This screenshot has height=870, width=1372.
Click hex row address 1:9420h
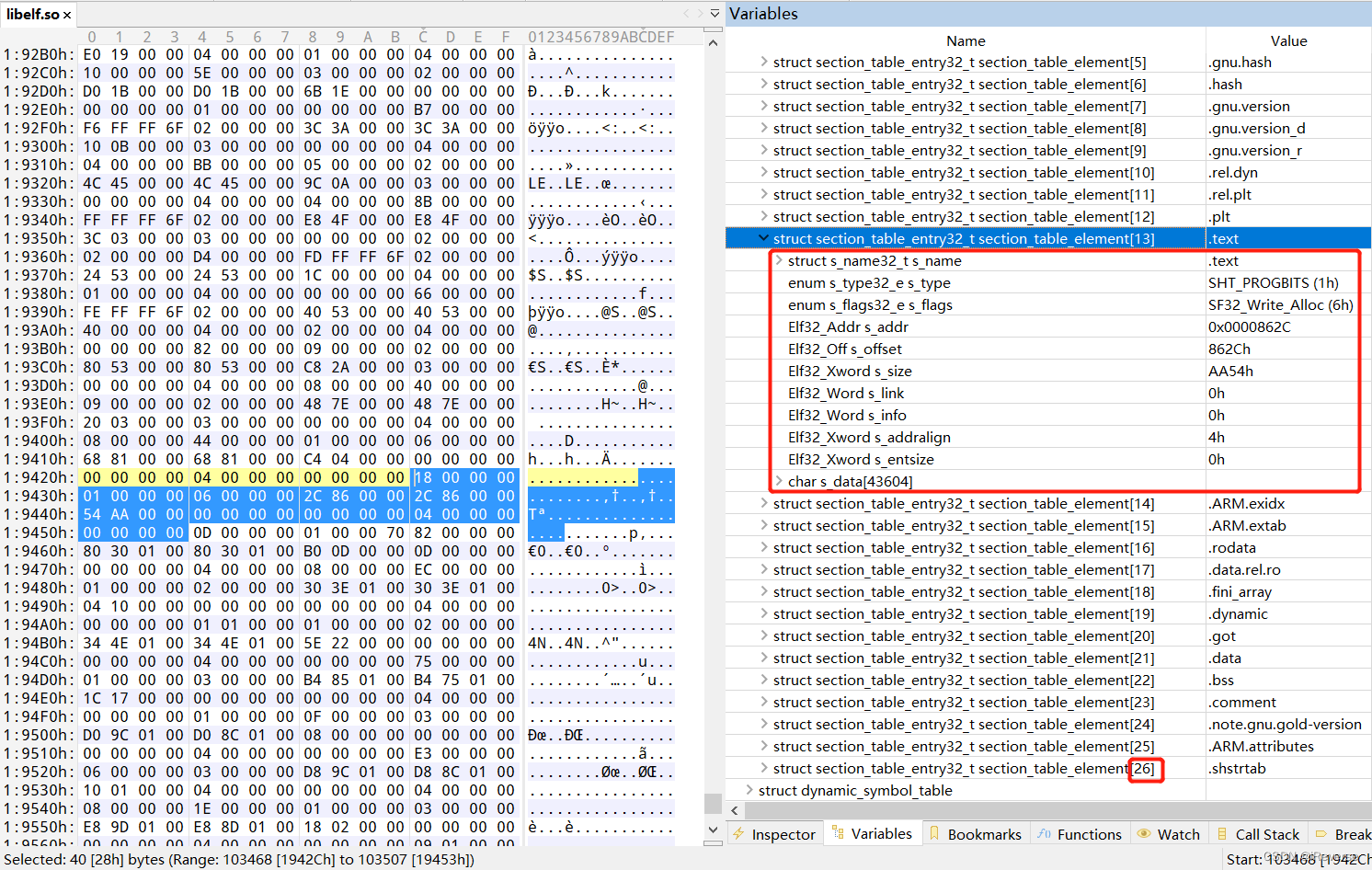point(39,477)
